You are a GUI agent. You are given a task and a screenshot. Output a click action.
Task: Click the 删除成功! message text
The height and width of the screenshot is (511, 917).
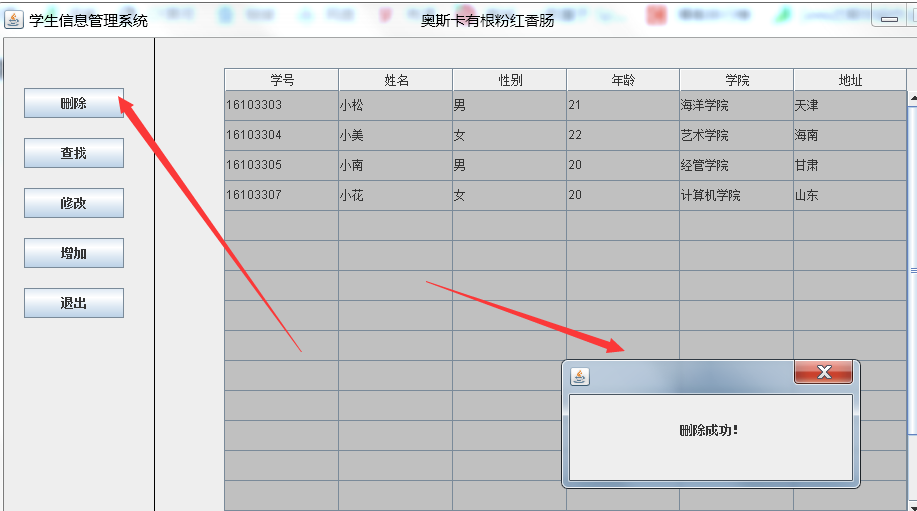tap(709, 431)
